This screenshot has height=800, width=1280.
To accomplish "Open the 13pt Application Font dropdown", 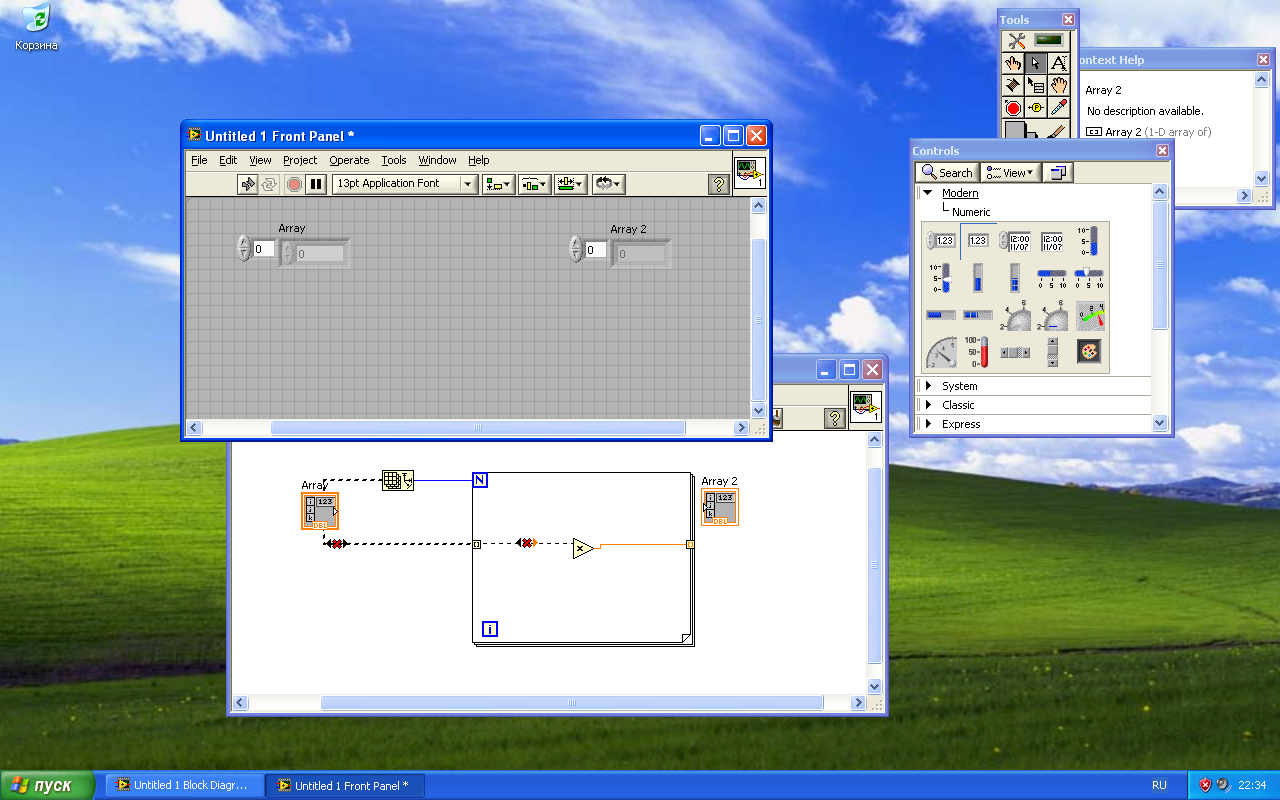I will (x=405, y=184).
